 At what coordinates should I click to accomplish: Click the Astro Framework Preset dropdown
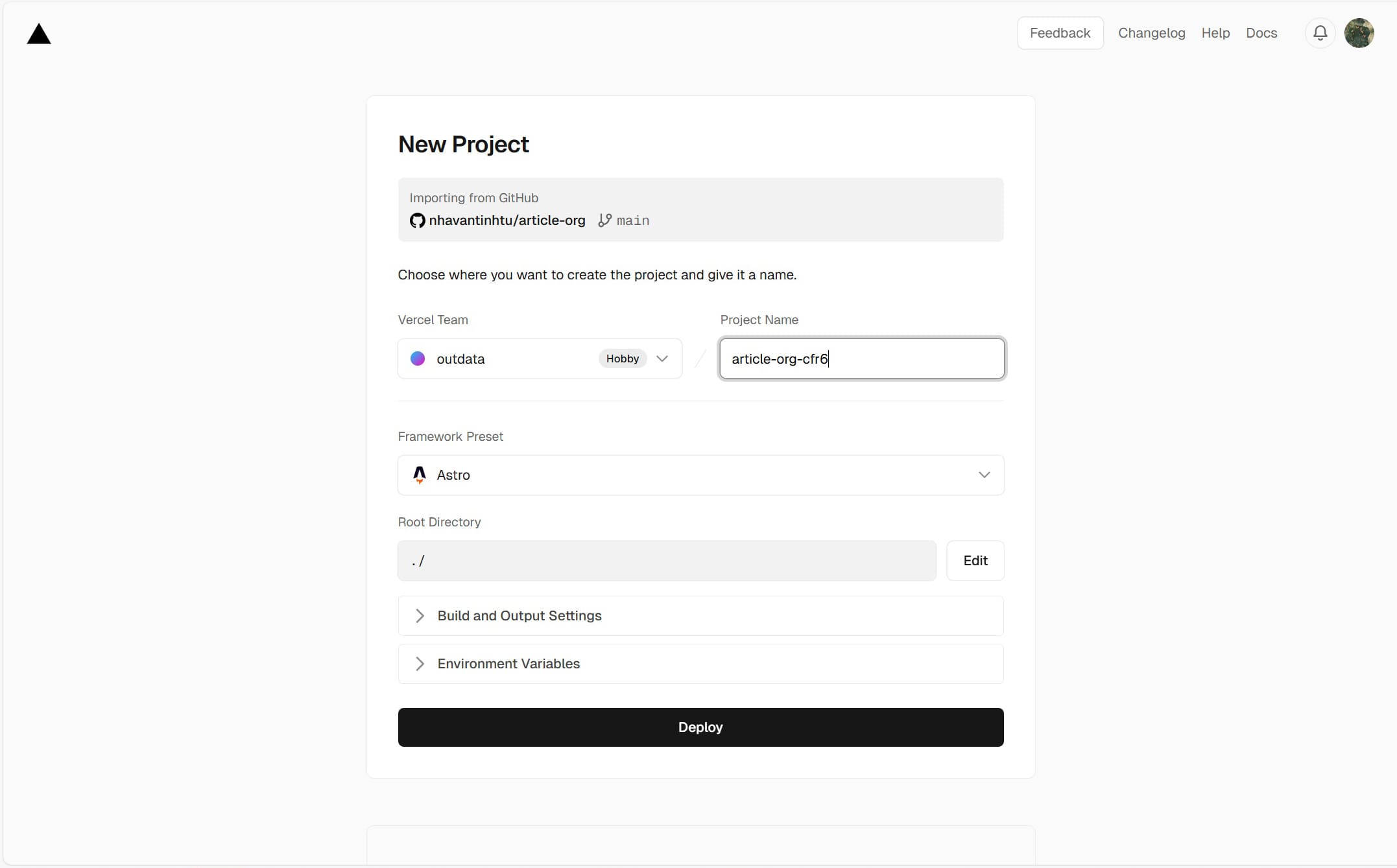click(700, 475)
